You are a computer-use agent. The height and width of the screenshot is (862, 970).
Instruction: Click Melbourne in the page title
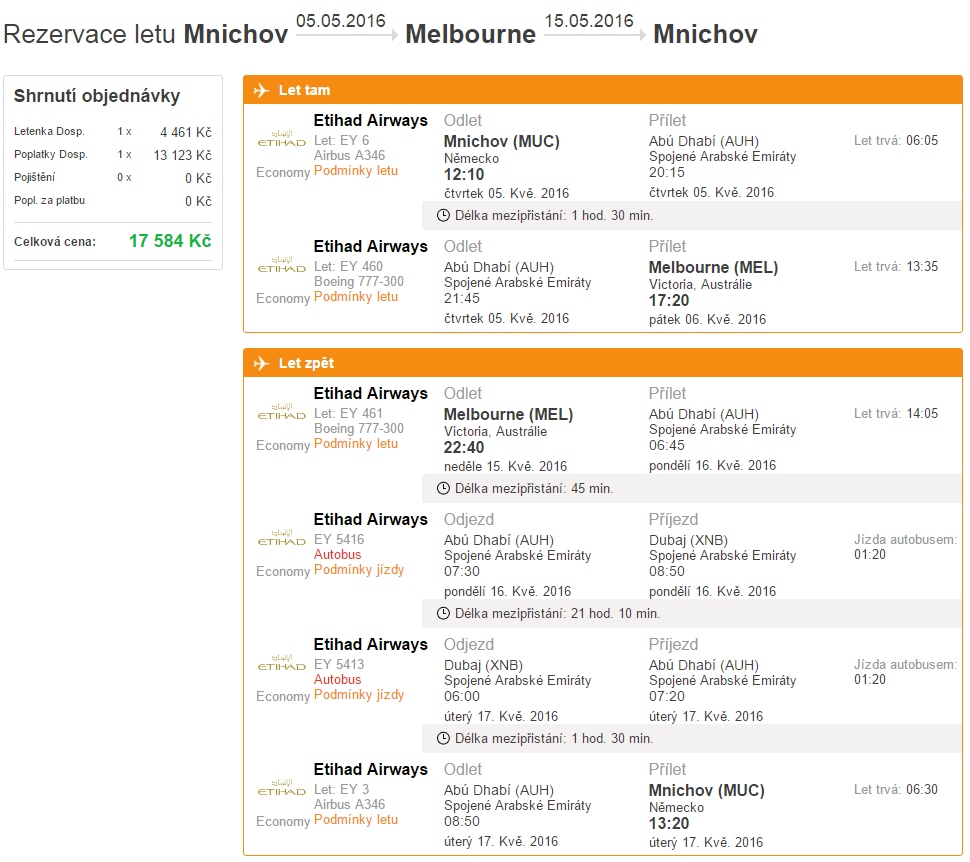471,34
